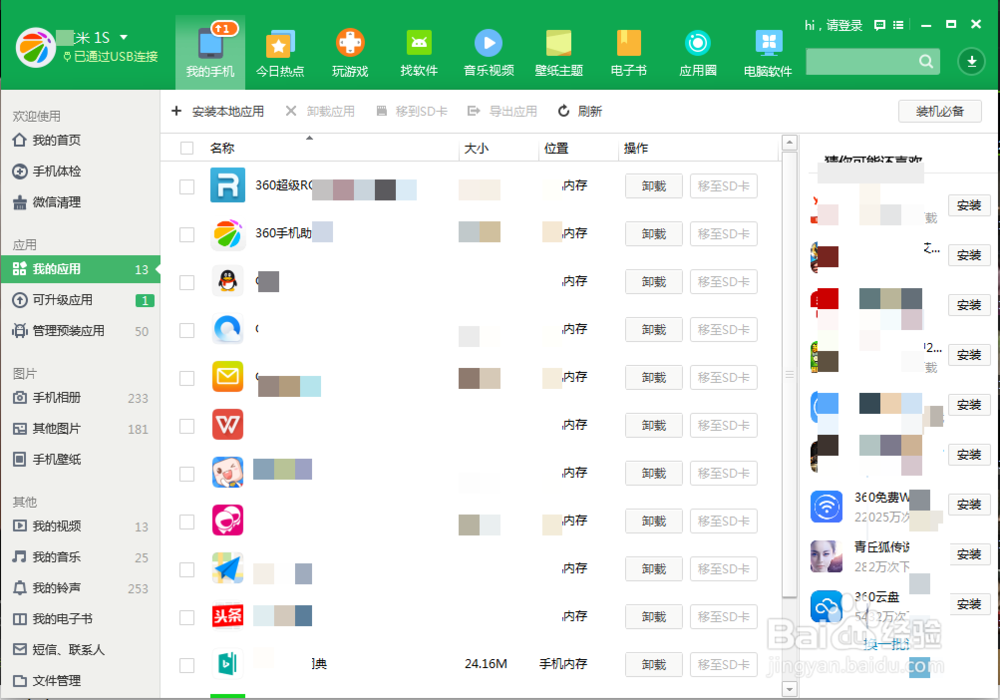Open the download manager icon
Screen dimensions: 1000x700
971,61
